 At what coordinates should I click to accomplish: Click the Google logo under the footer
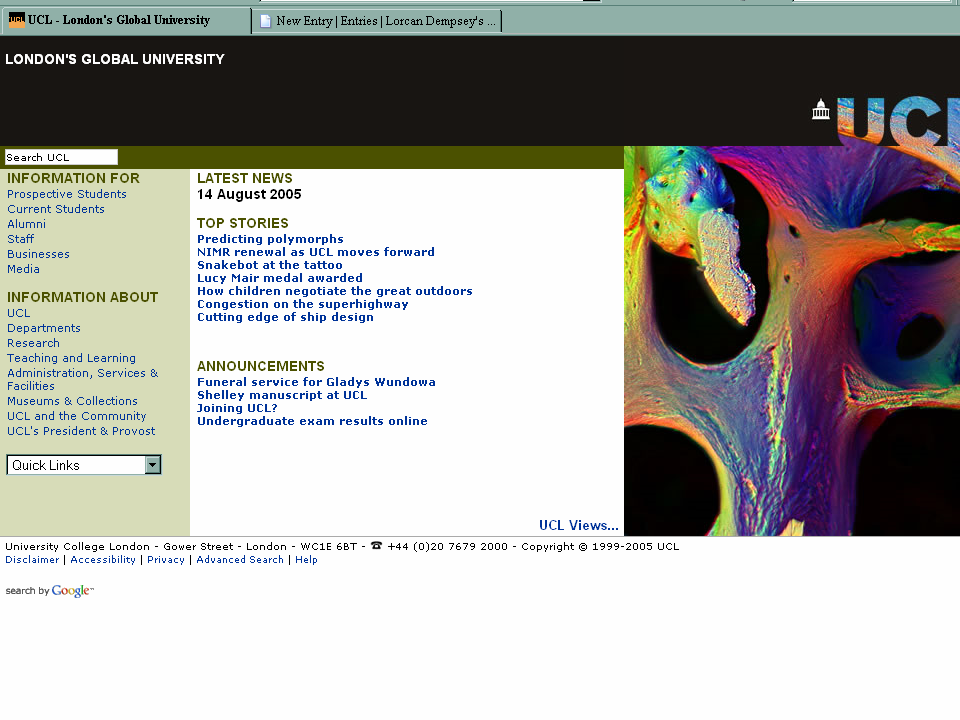72,591
